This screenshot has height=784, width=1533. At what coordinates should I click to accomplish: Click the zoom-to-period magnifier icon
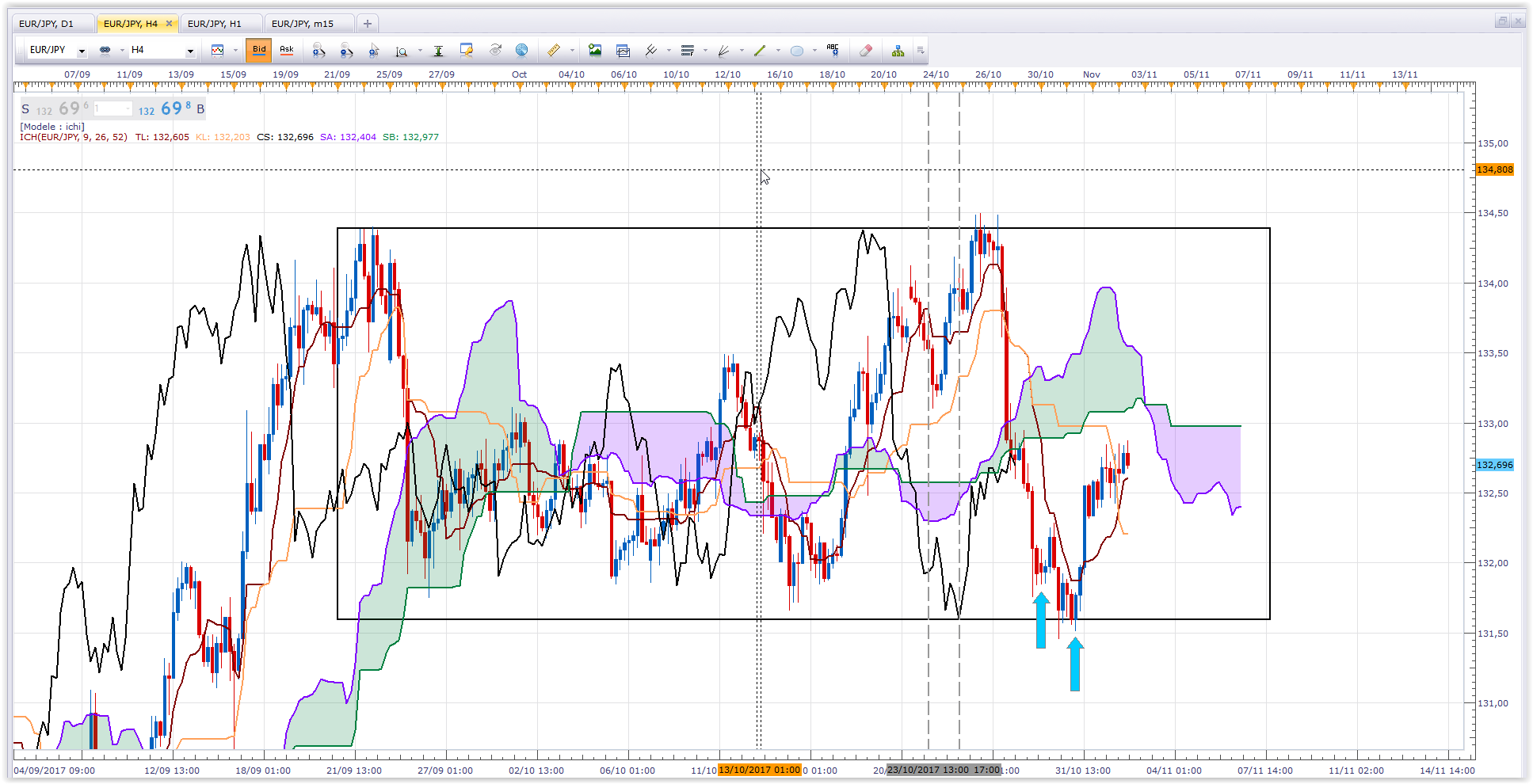tap(402, 51)
